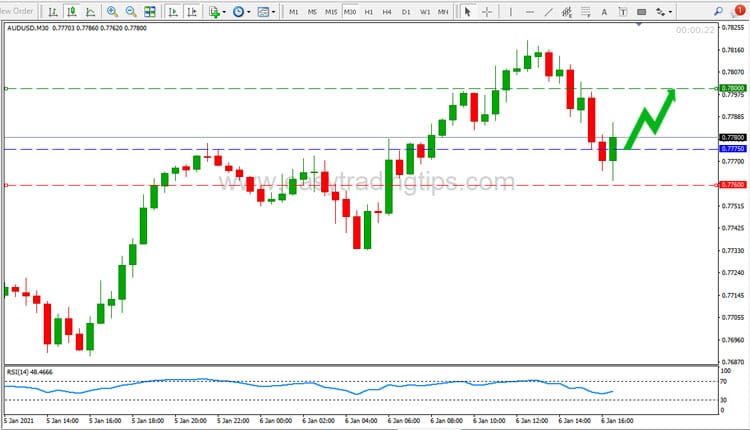Select the Text Label tool
This screenshot has height=430, width=750.
(623, 12)
